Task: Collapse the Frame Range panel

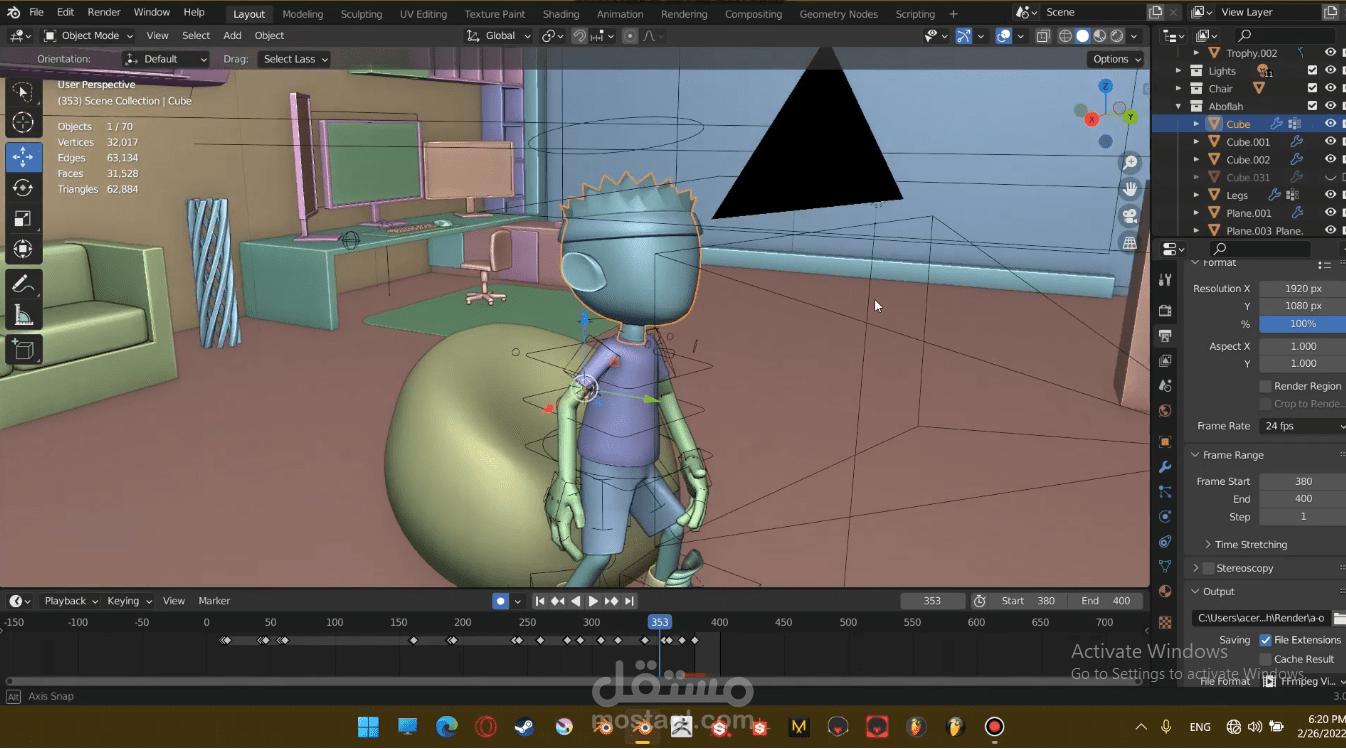Action: pyautogui.click(x=1195, y=455)
